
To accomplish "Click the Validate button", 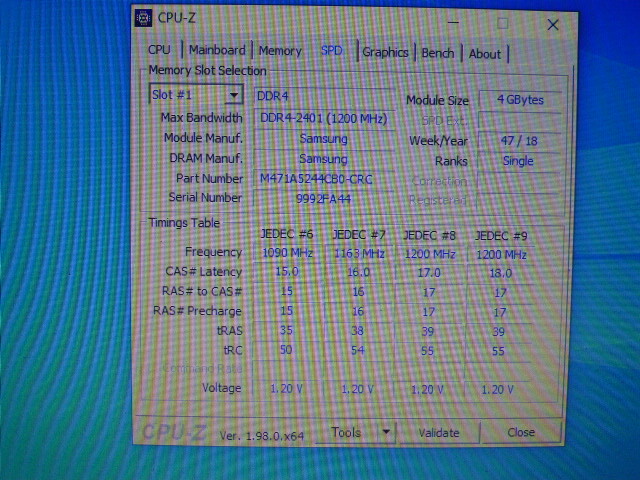I will pyautogui.click(x=439, y=433).
